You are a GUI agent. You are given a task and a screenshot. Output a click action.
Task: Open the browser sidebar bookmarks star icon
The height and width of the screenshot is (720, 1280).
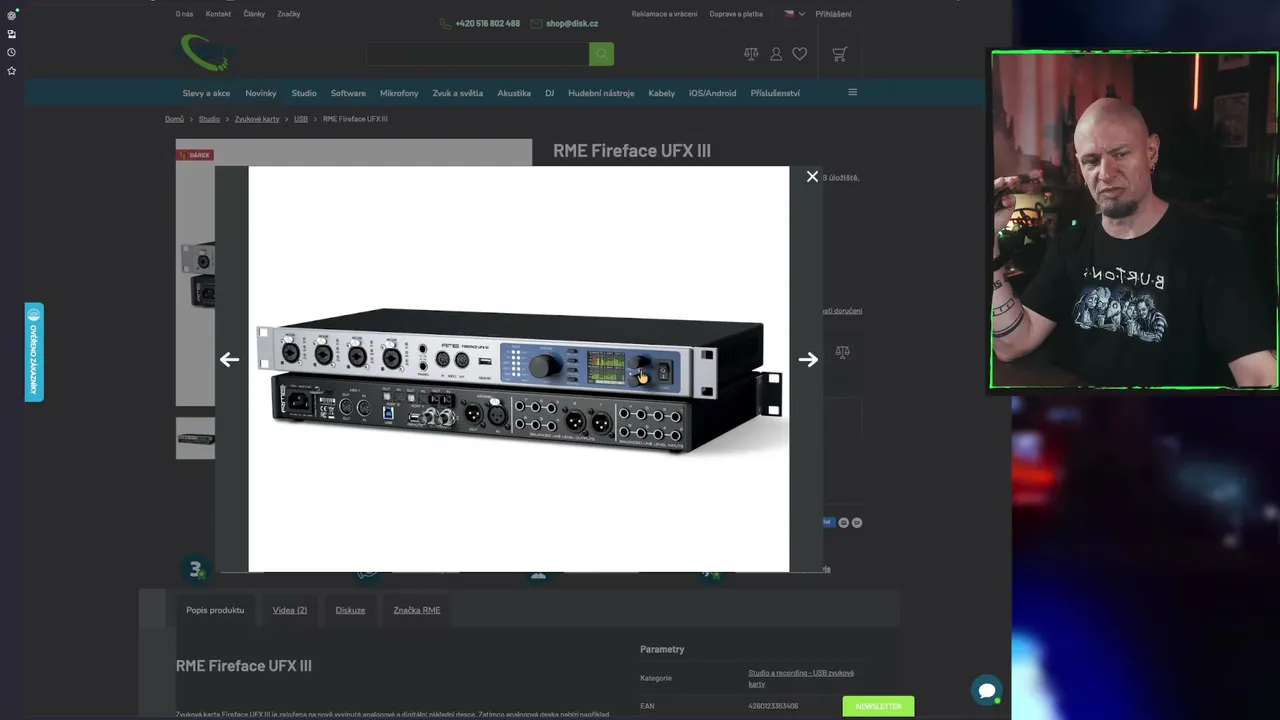point(11,71)
